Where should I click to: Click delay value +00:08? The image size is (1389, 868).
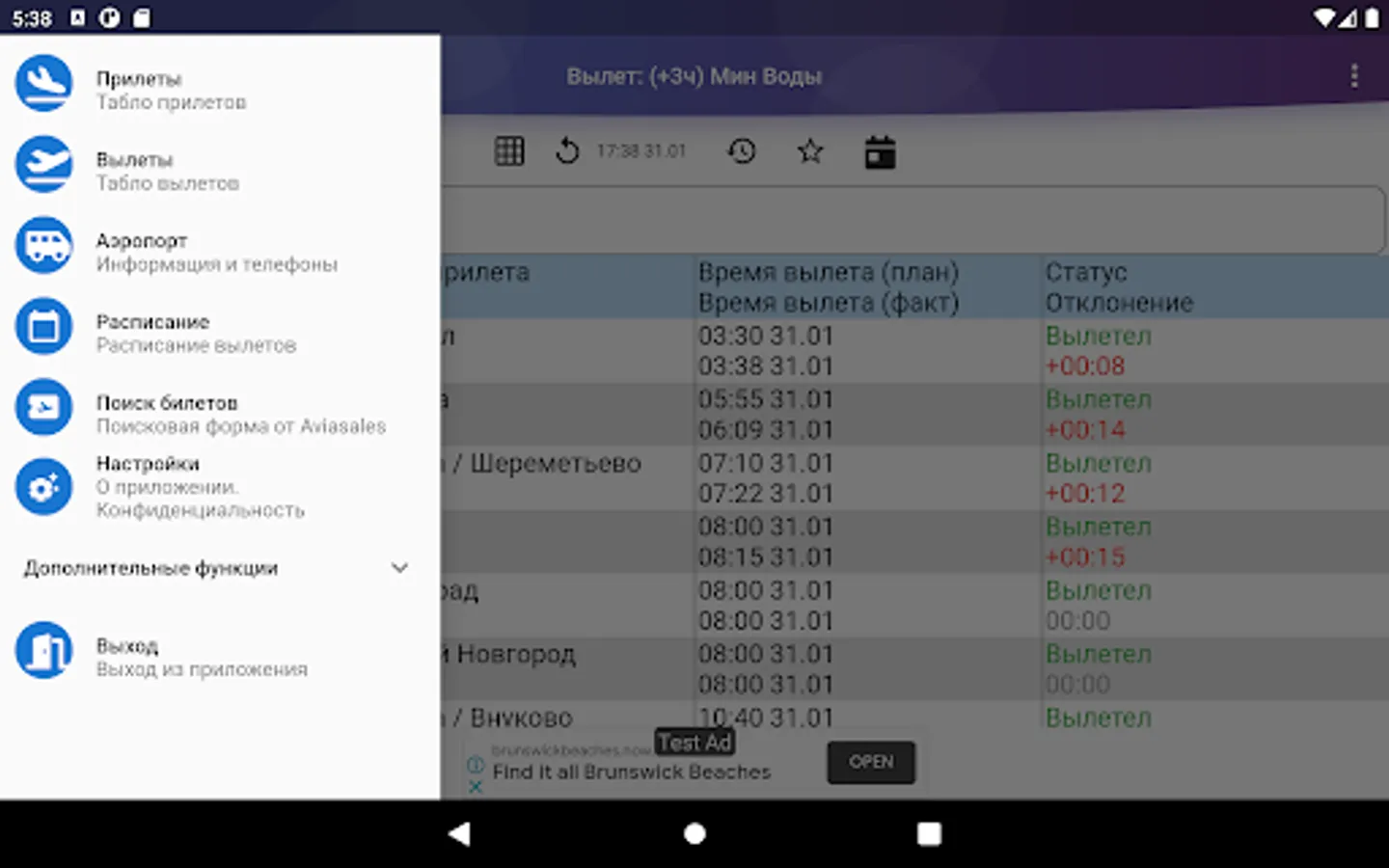coord(1085,366)
